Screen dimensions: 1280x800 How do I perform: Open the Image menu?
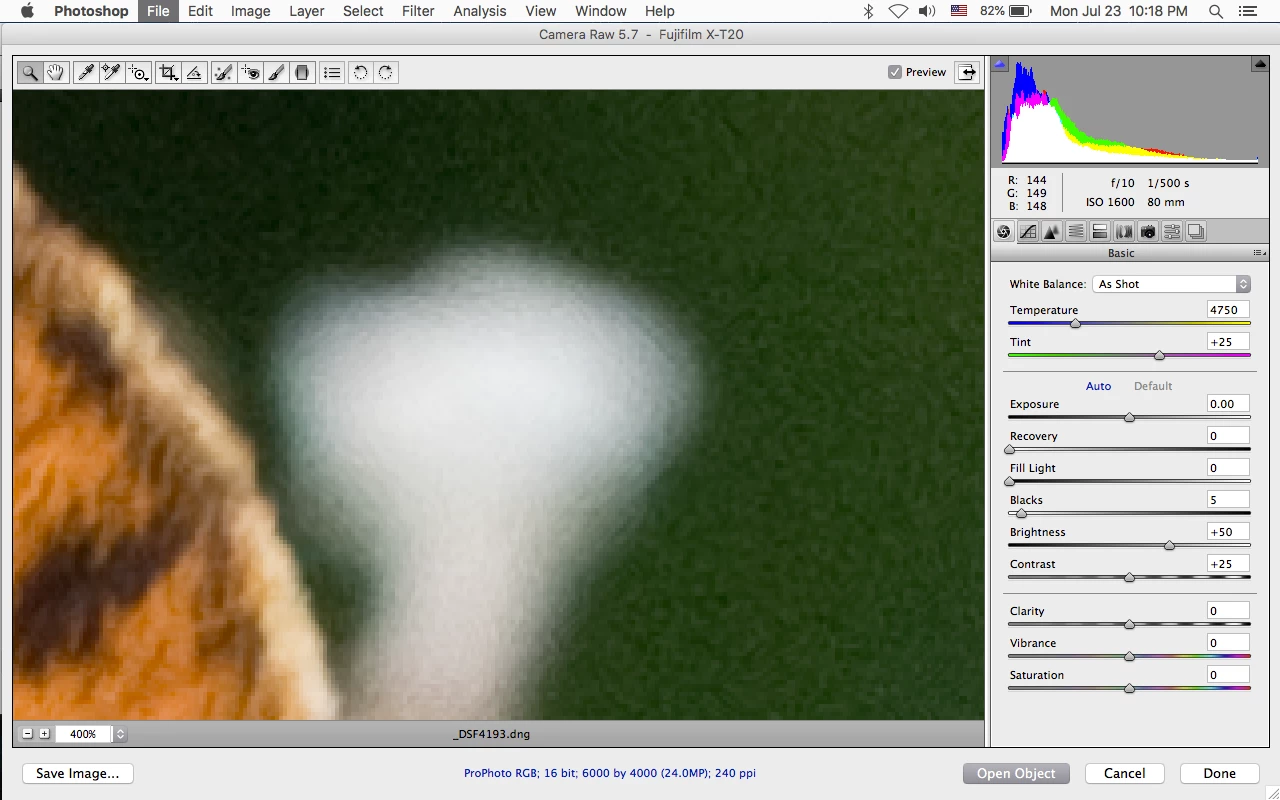tap(250, 11)
